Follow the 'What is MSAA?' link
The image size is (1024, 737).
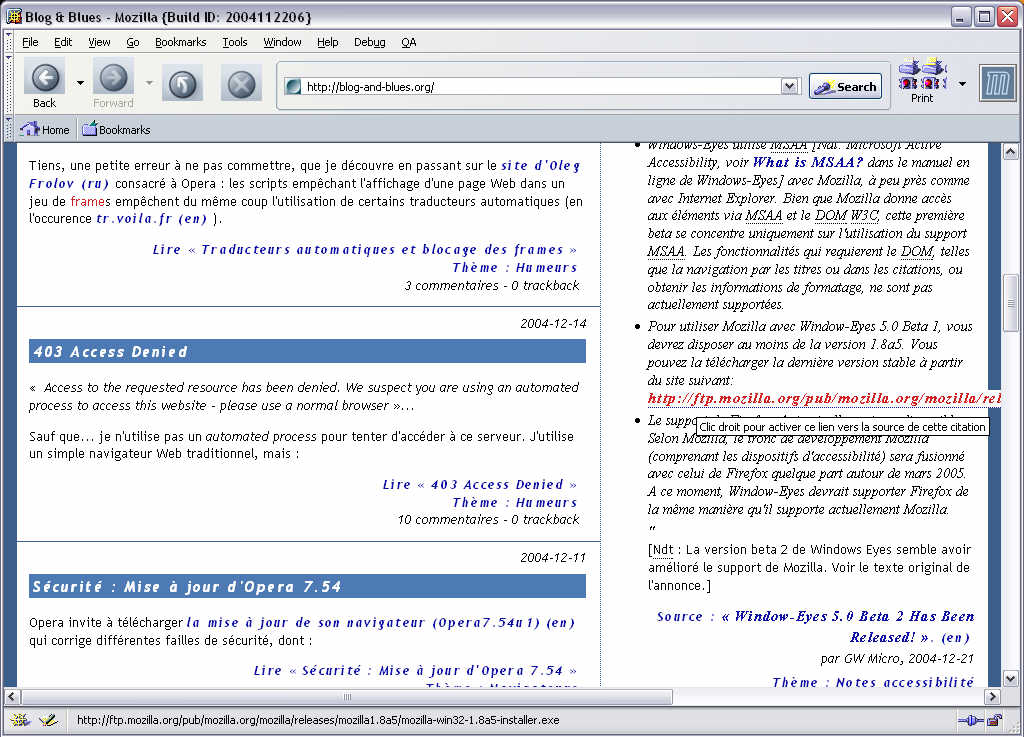pyautogui.click(x=808, y=163)
